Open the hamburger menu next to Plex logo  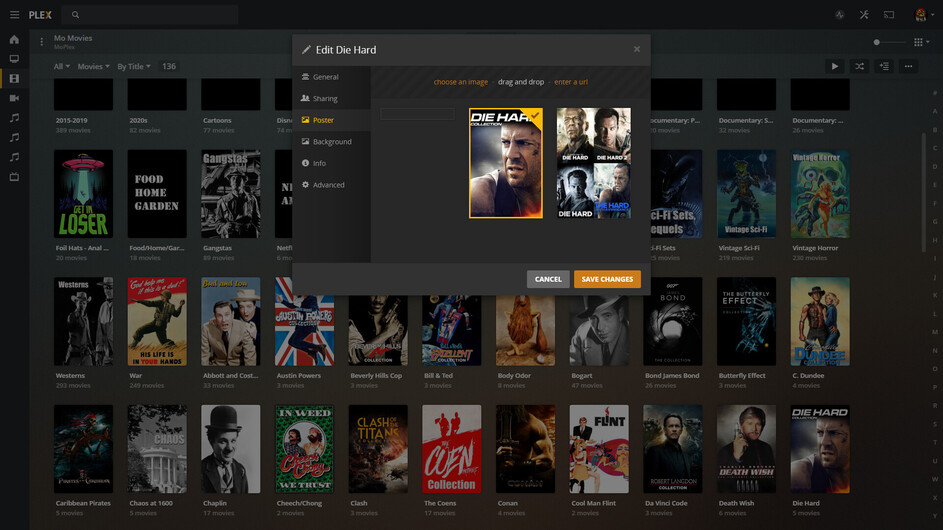pyautogui.click(x=14, y=14)
